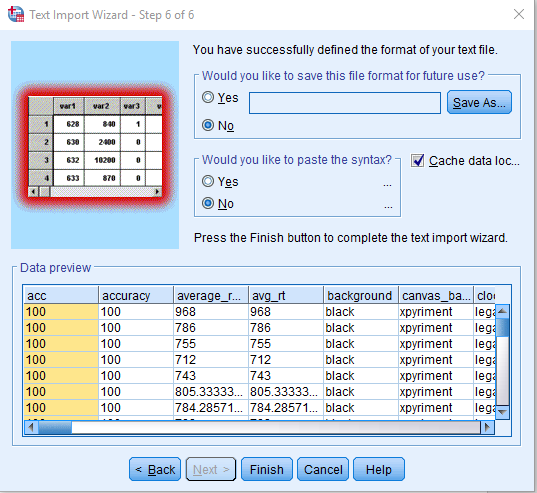Click the SPSS wizard title bar icon

[16, 14]
